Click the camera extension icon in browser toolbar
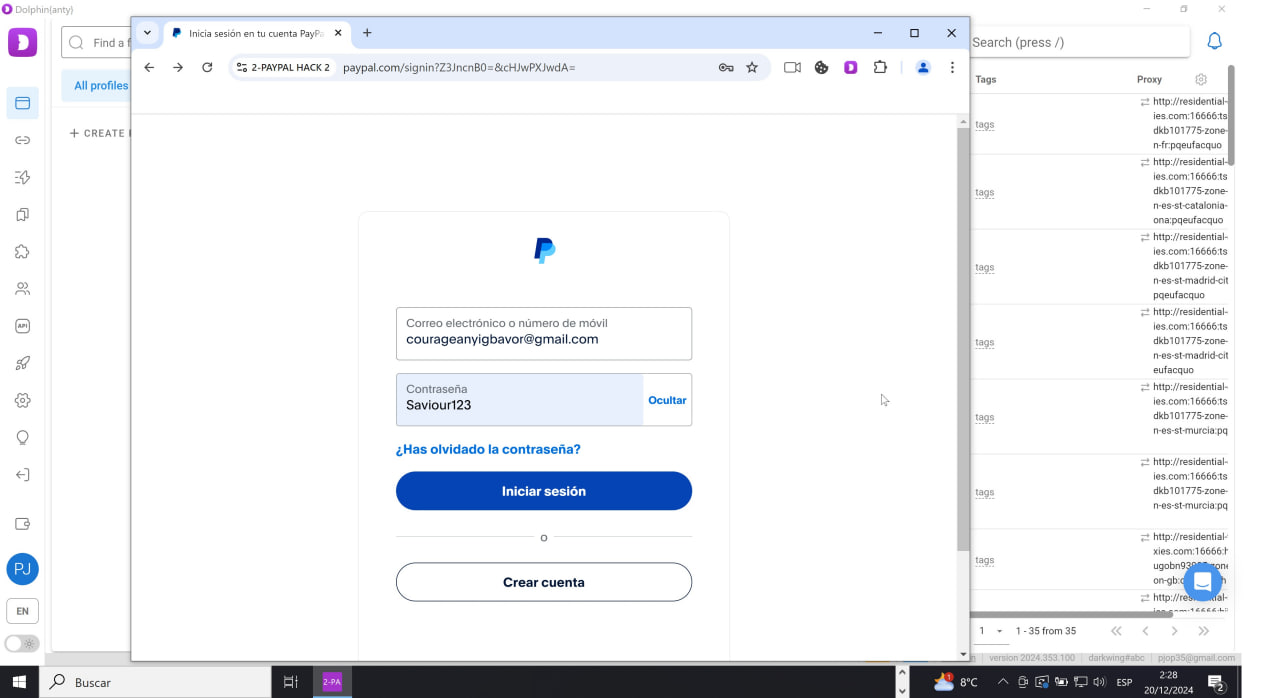 [792, 67]
